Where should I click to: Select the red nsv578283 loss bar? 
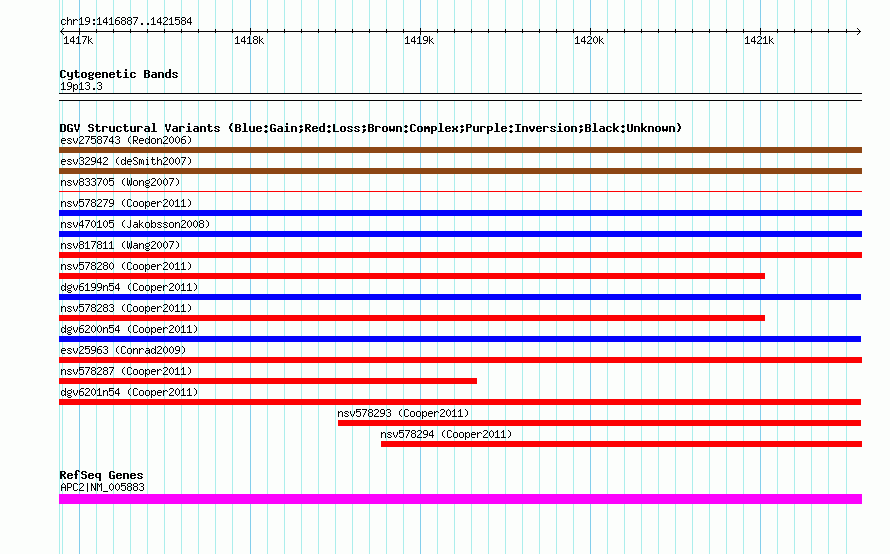click(x=412, y=318)
